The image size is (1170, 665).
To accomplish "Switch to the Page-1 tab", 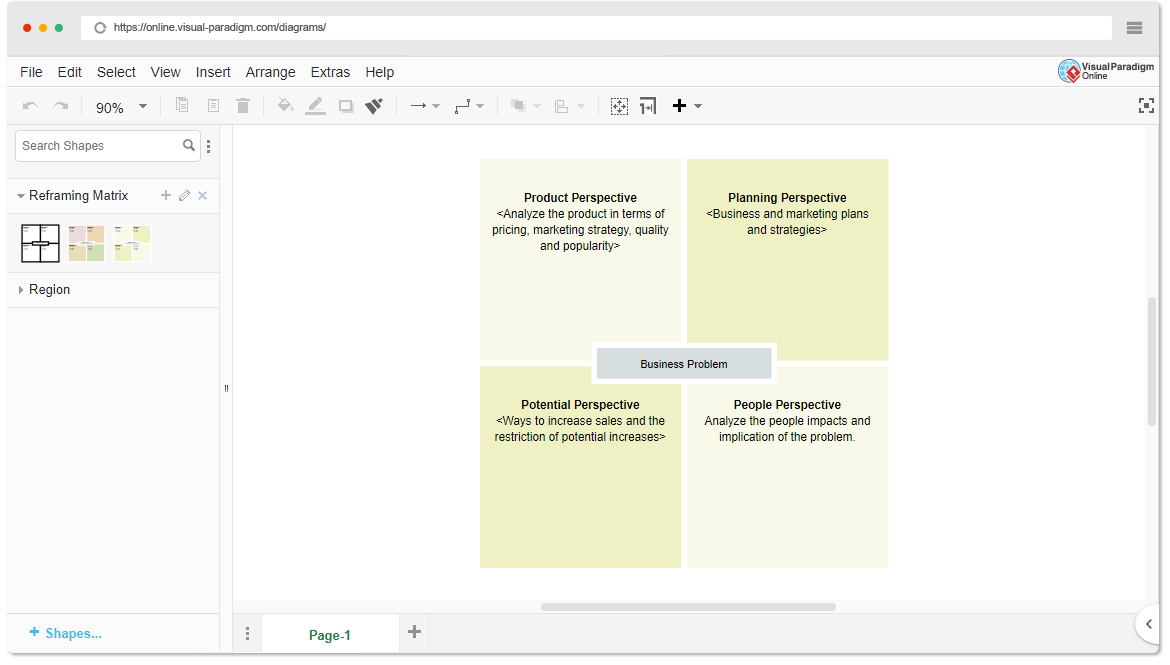I will 330,634.
